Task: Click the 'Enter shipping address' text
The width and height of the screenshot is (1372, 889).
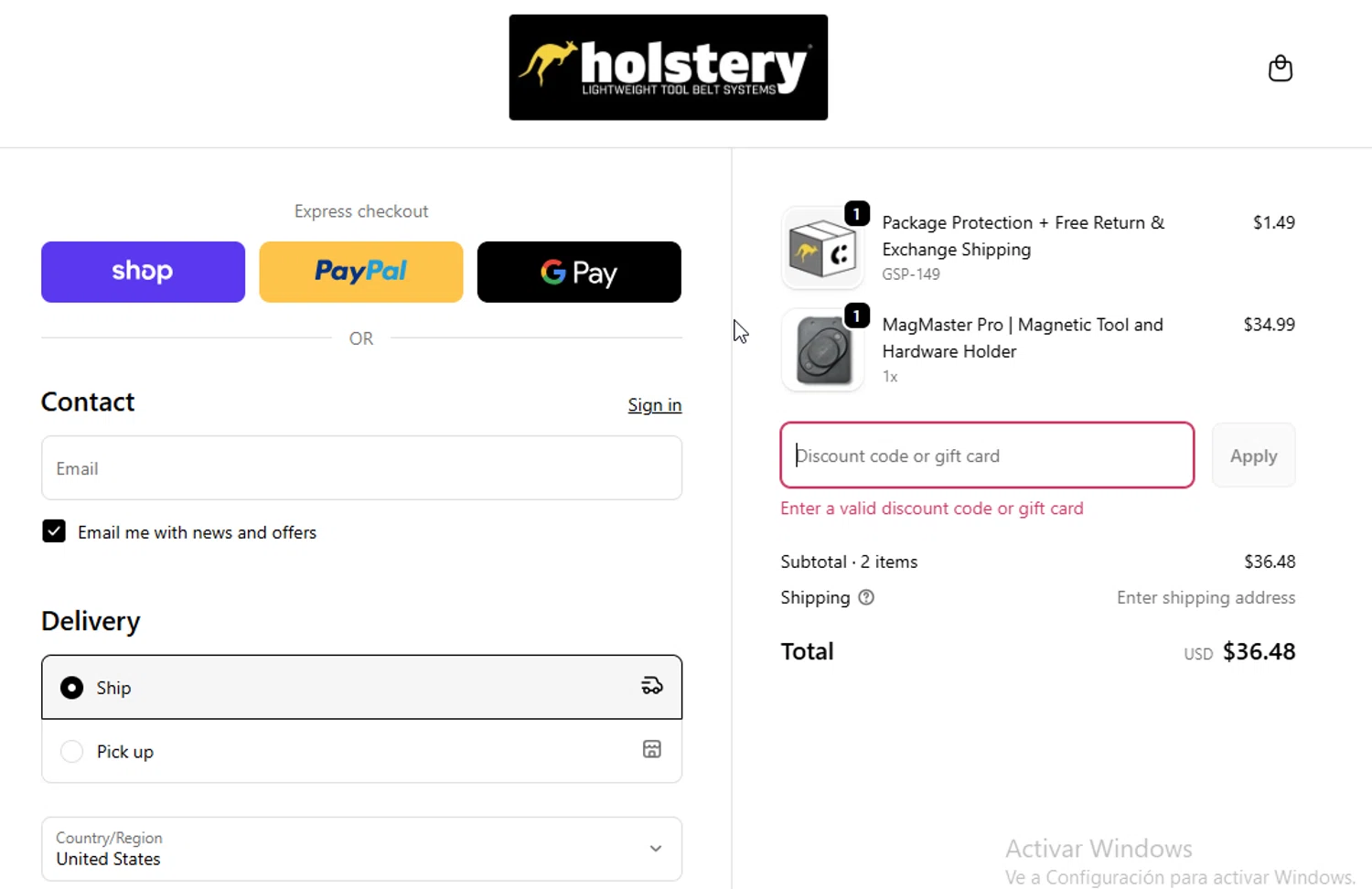Action: coord(1206,597)
